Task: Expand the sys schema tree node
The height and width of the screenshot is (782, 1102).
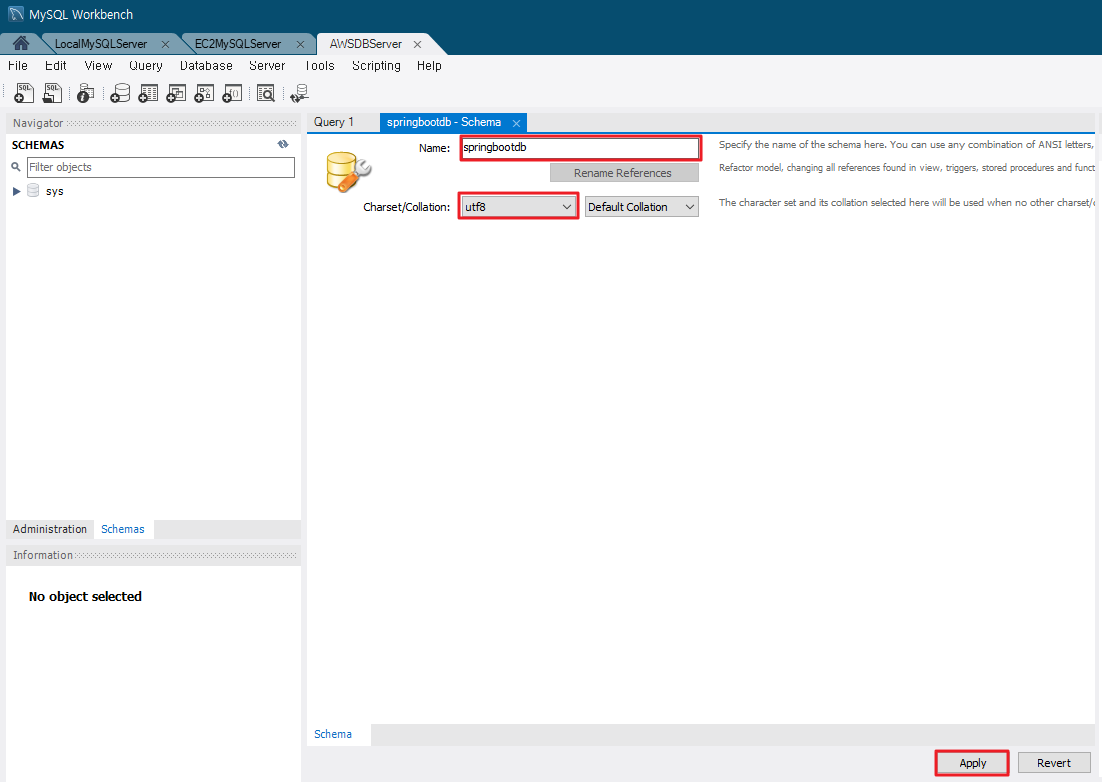Action: coord(16,191)
